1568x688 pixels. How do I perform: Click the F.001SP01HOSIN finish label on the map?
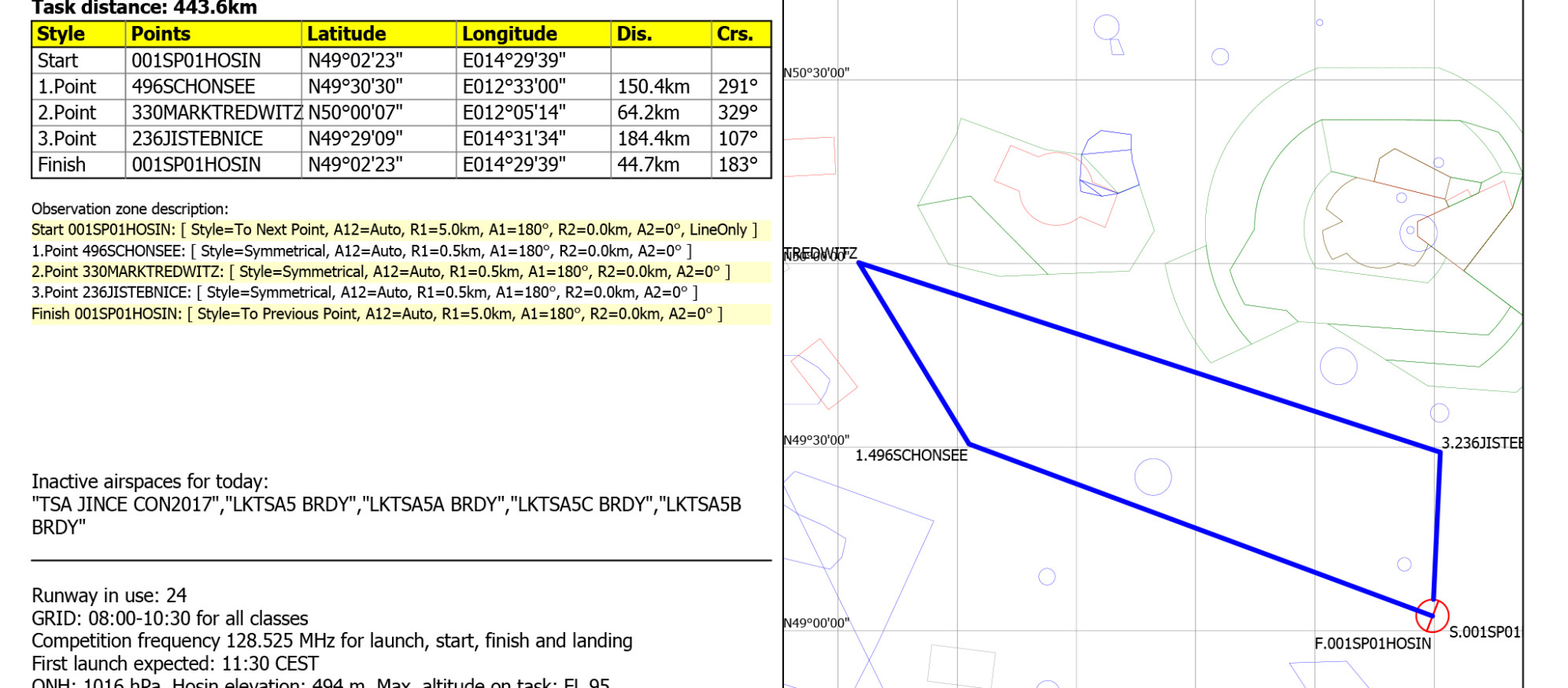1372,644
